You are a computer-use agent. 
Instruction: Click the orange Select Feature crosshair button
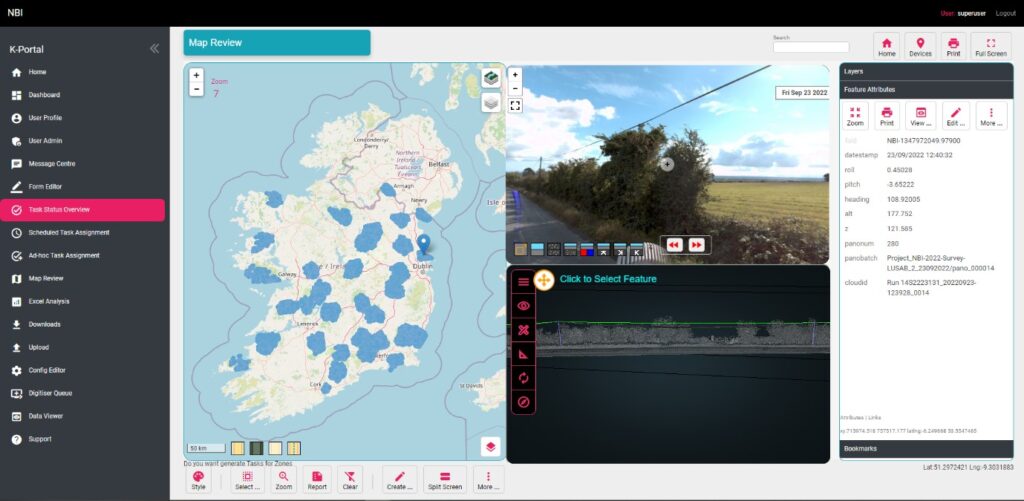[544, 281]
